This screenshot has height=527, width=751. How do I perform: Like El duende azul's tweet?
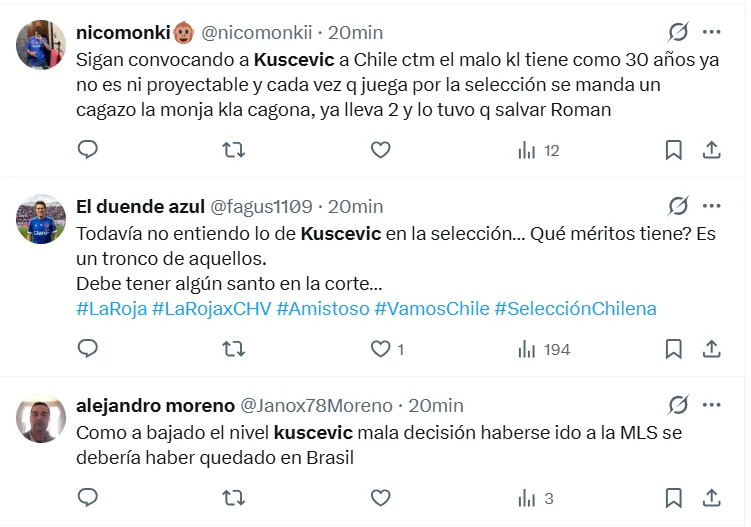click(x=380, y=349)
